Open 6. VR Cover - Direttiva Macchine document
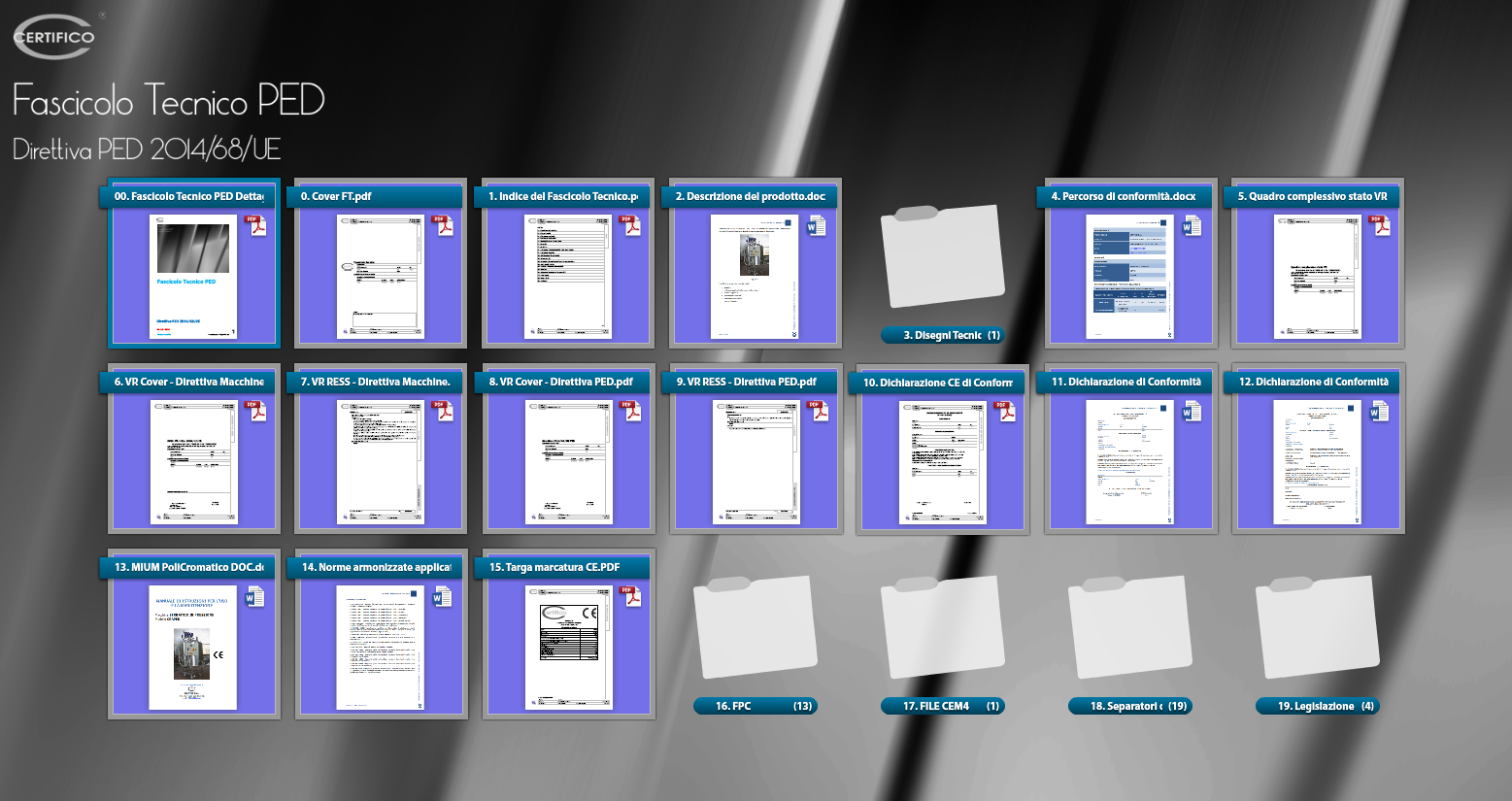Viewport: 1512px width, 801px height. [x=193, y=462]
